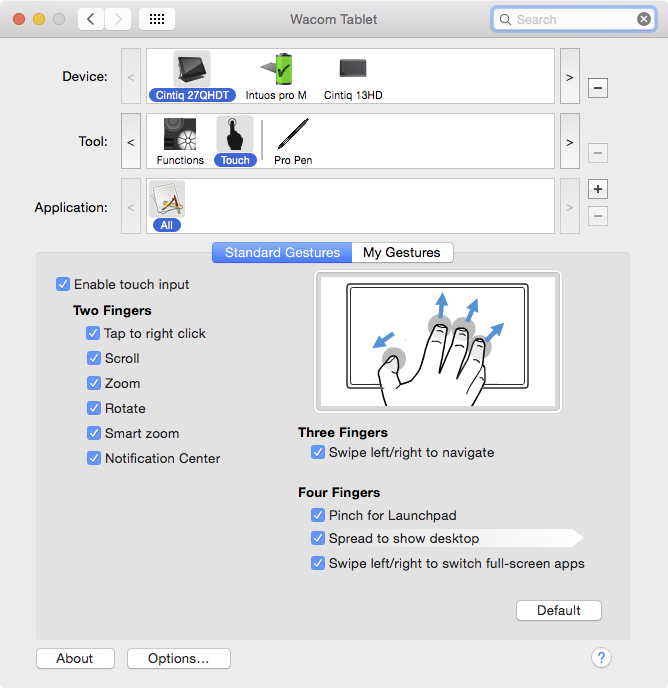
Task: Toggle the Smart zoom checkbox
Action: coord(93,434)
